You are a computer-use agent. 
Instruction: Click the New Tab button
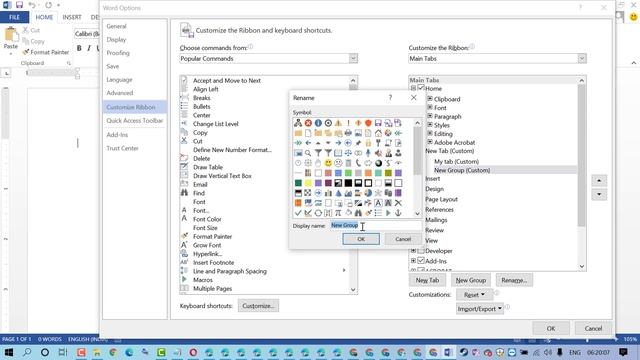tap(427, 280)
